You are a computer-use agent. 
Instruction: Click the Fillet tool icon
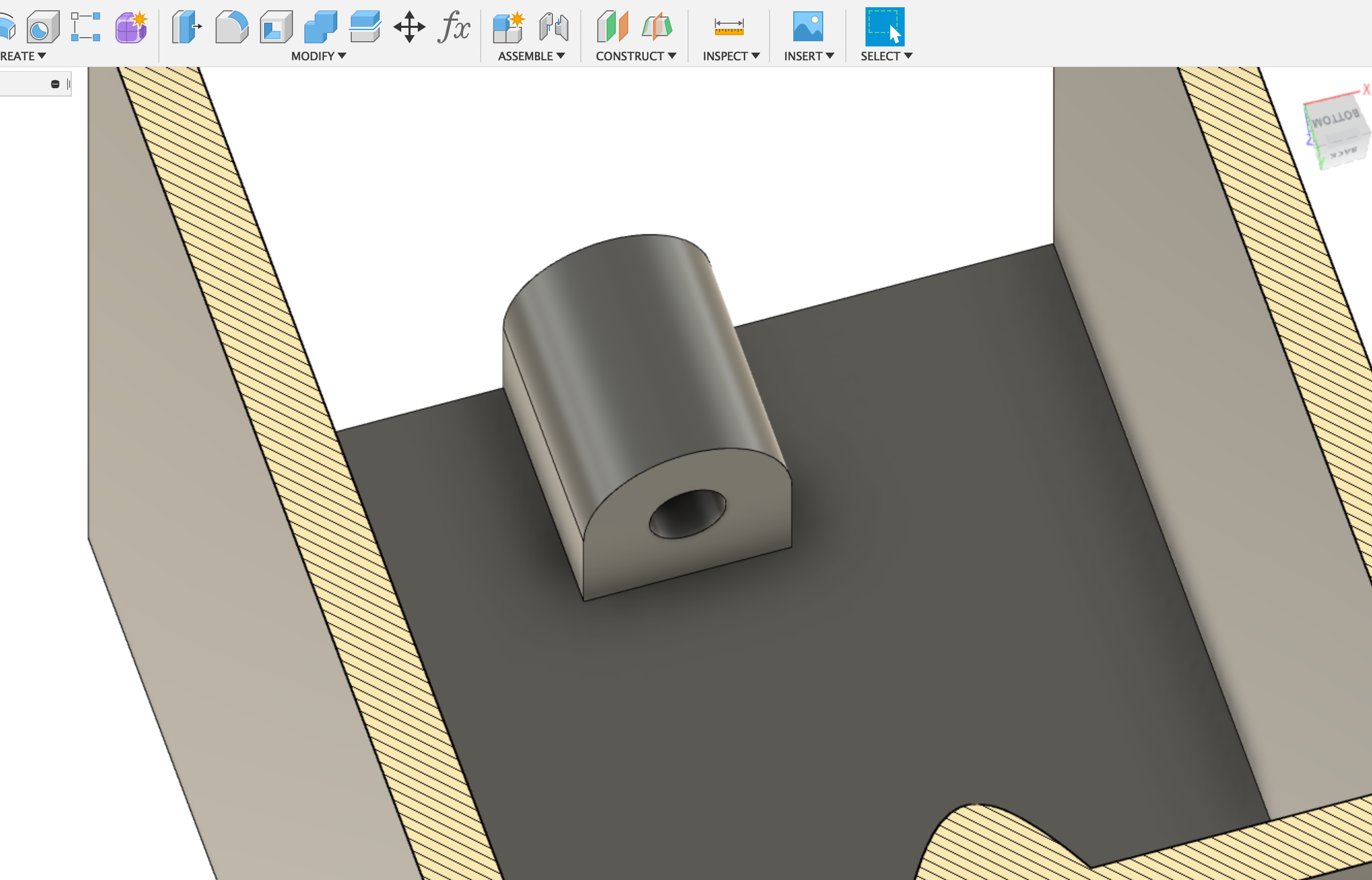(232, 27)
